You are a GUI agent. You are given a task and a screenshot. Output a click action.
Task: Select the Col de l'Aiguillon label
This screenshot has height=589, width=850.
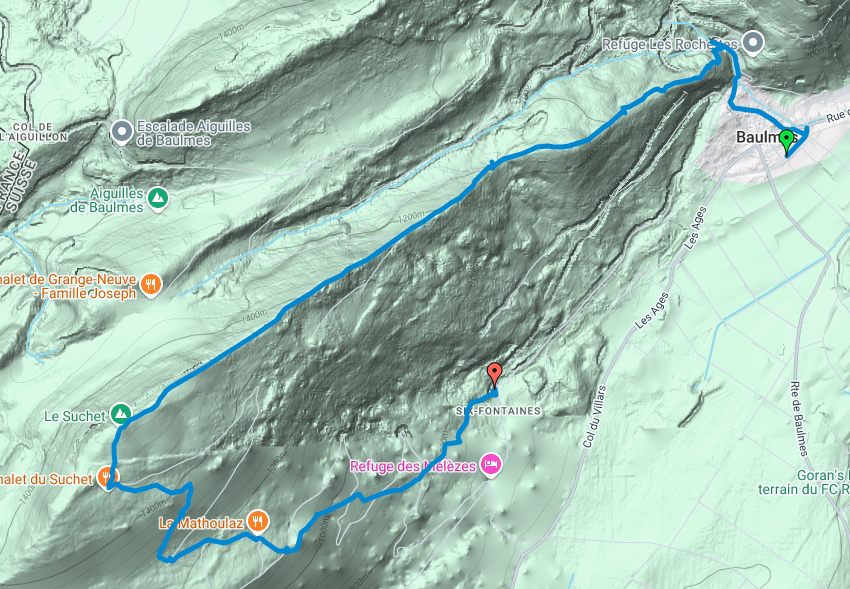tap(34, 132)
